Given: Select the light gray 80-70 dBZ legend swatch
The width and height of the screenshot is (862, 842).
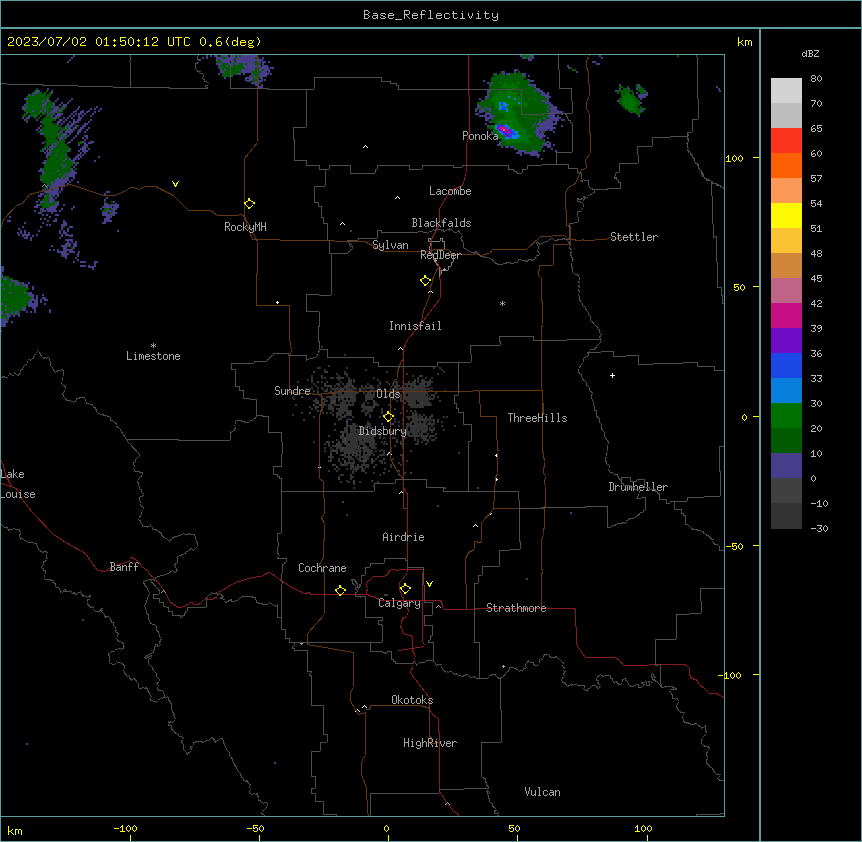Looking at the screenshot, I should (786, 91).
